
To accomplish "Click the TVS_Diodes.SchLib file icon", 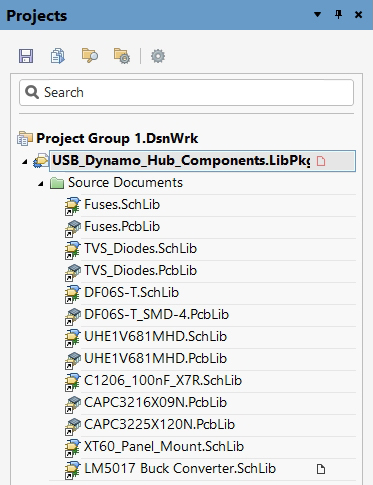I will click(x=73, y=249).
